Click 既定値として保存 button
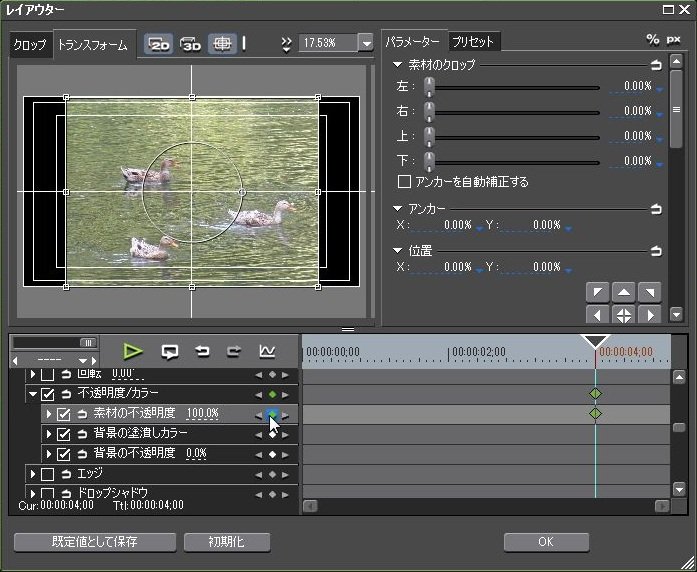Viewport: 697px width, 572px height. pyautogui.click(x=95, y=542)
